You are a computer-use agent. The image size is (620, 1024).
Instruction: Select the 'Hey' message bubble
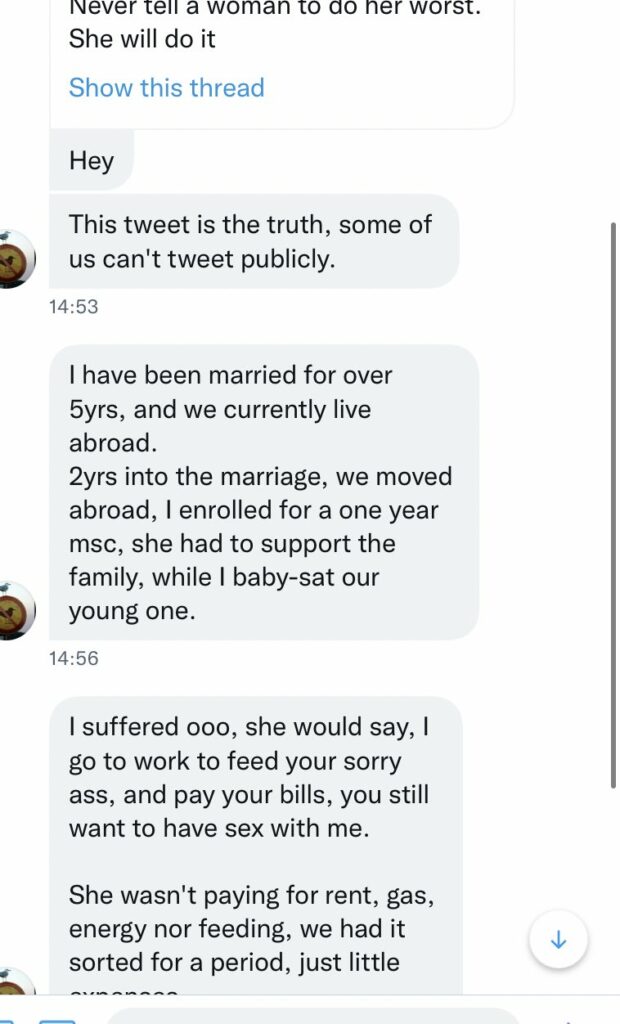91,161
